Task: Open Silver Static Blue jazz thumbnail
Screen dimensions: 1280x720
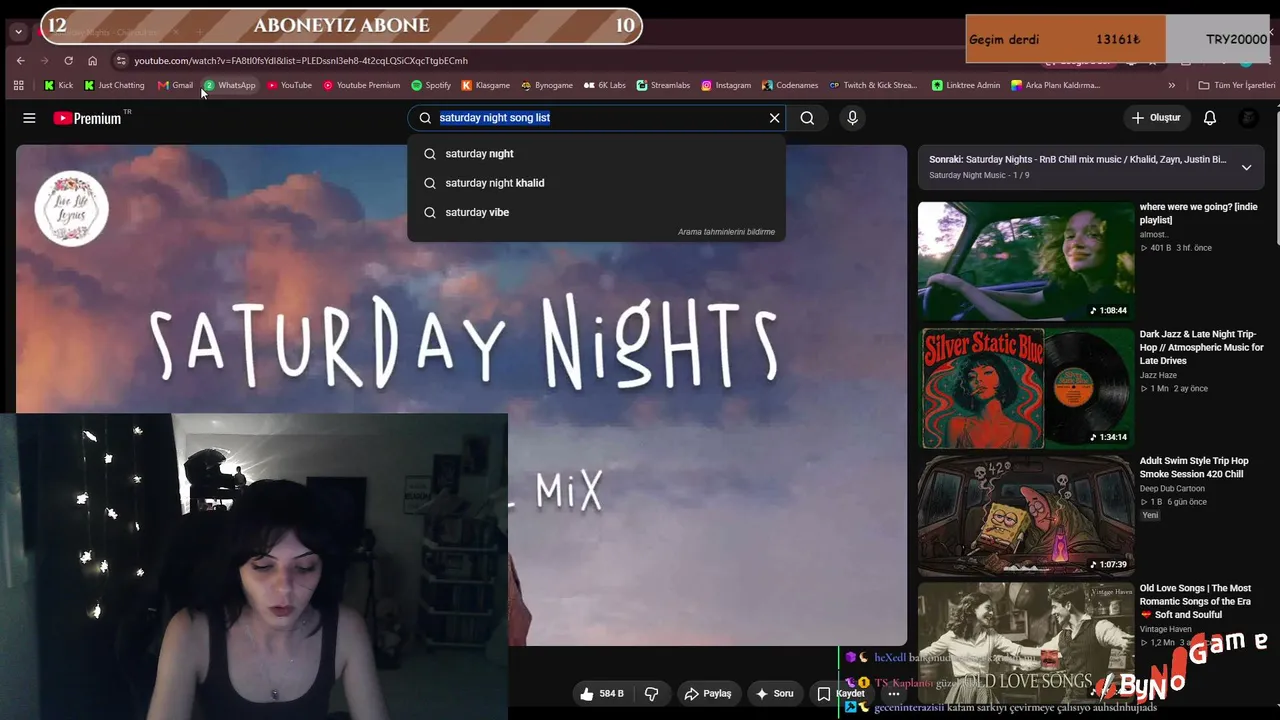Action: [x=1026, y=388]
